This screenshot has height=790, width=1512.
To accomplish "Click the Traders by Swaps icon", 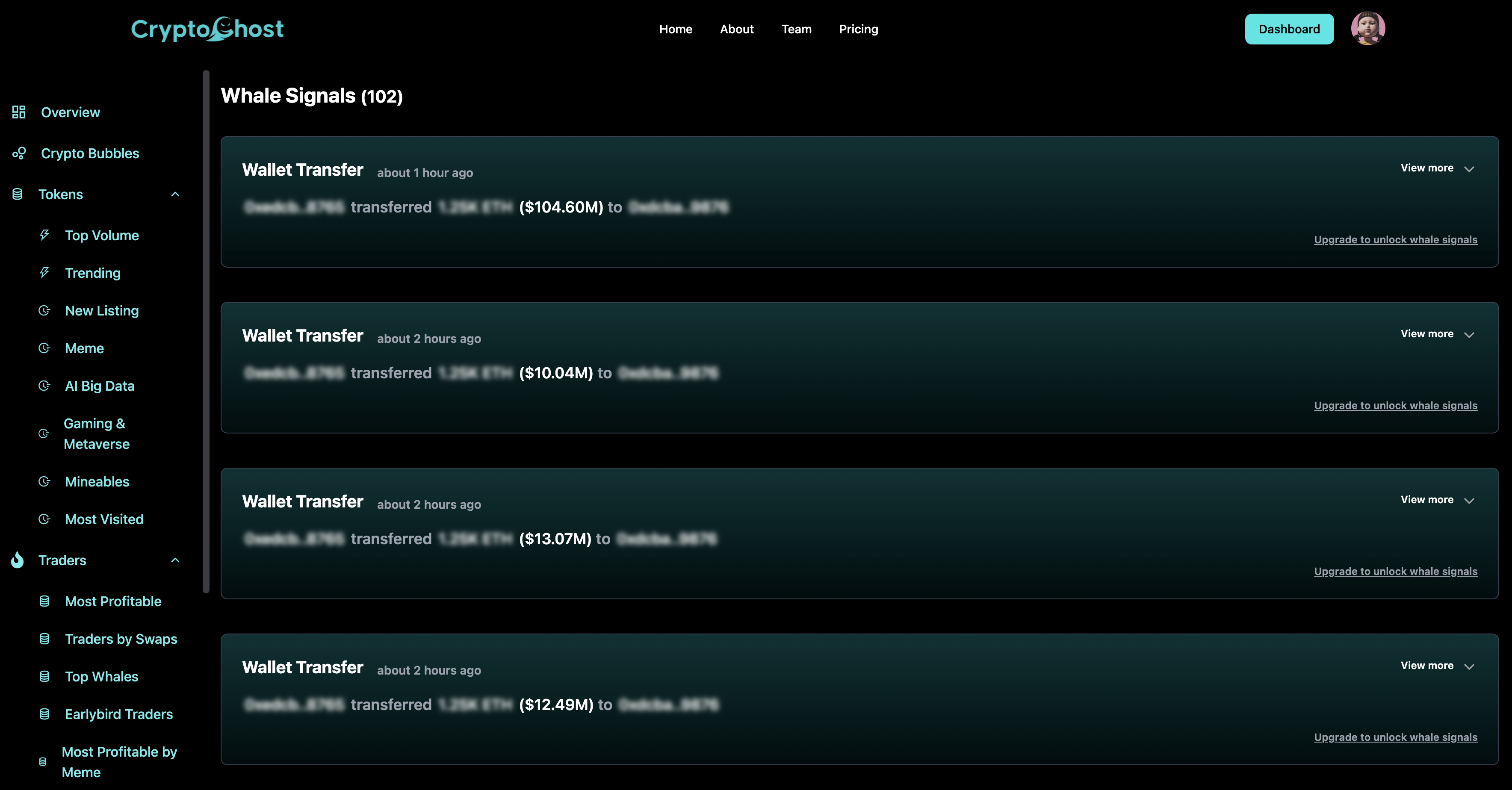I will pyautogui.click(x=44, y=639).
